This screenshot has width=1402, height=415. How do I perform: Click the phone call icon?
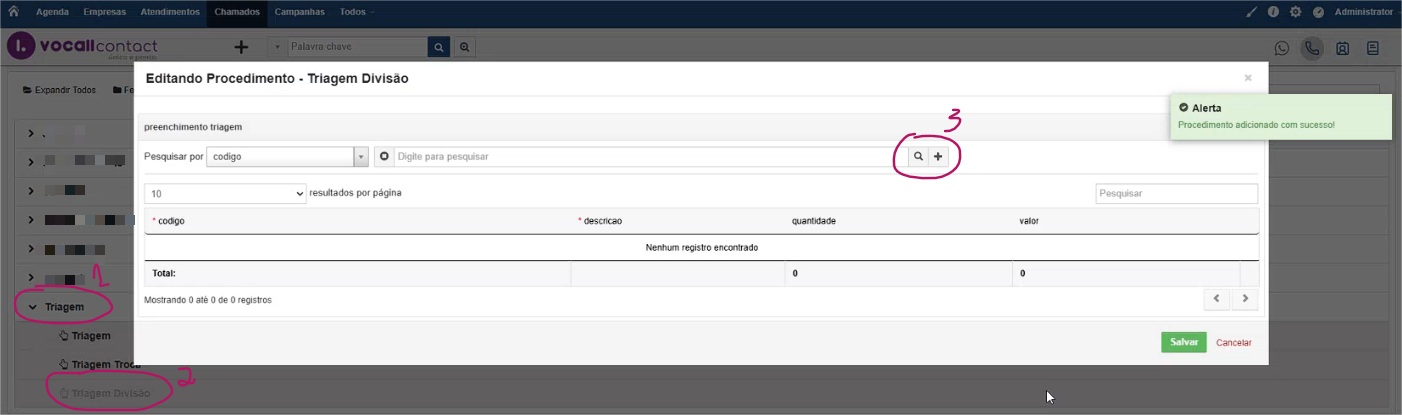(1312, 47)
